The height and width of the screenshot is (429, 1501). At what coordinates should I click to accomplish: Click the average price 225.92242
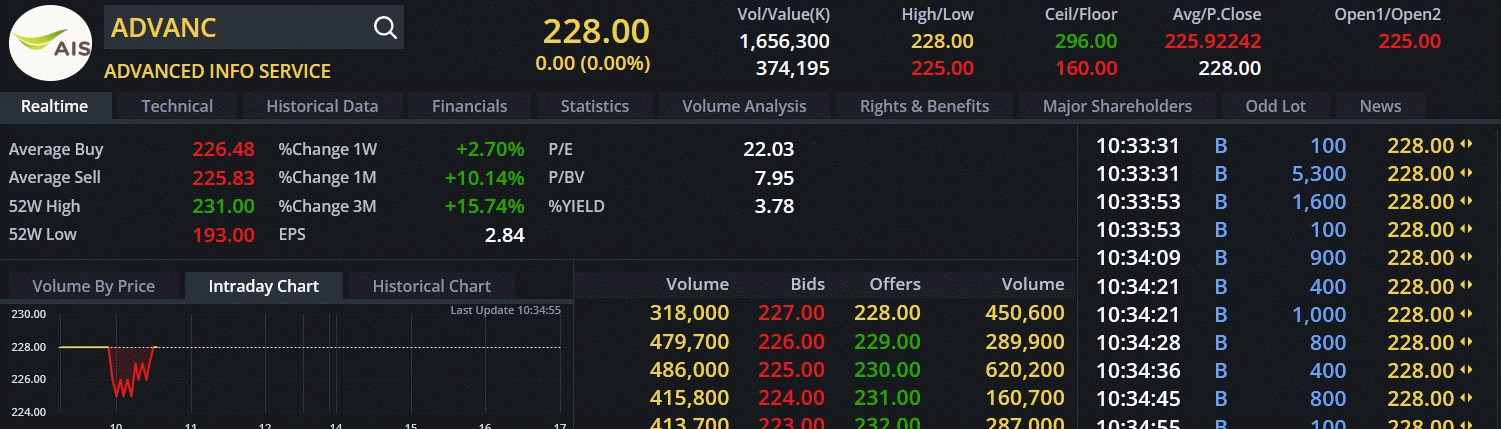point(1213,41)
